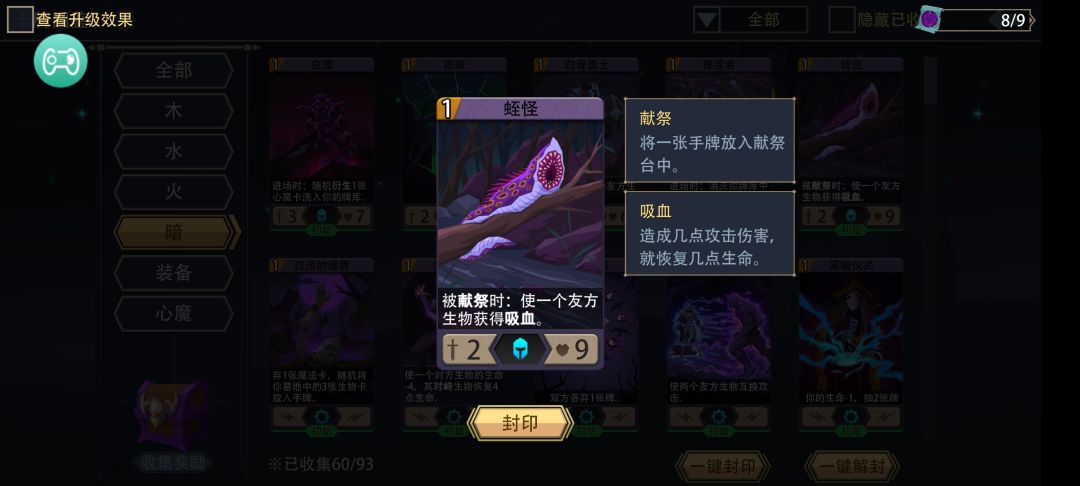Viewport: 1080px width, 486px height.
Task: Open the 全部 filter dropdown arrow
Action: [x=706, y=19]
